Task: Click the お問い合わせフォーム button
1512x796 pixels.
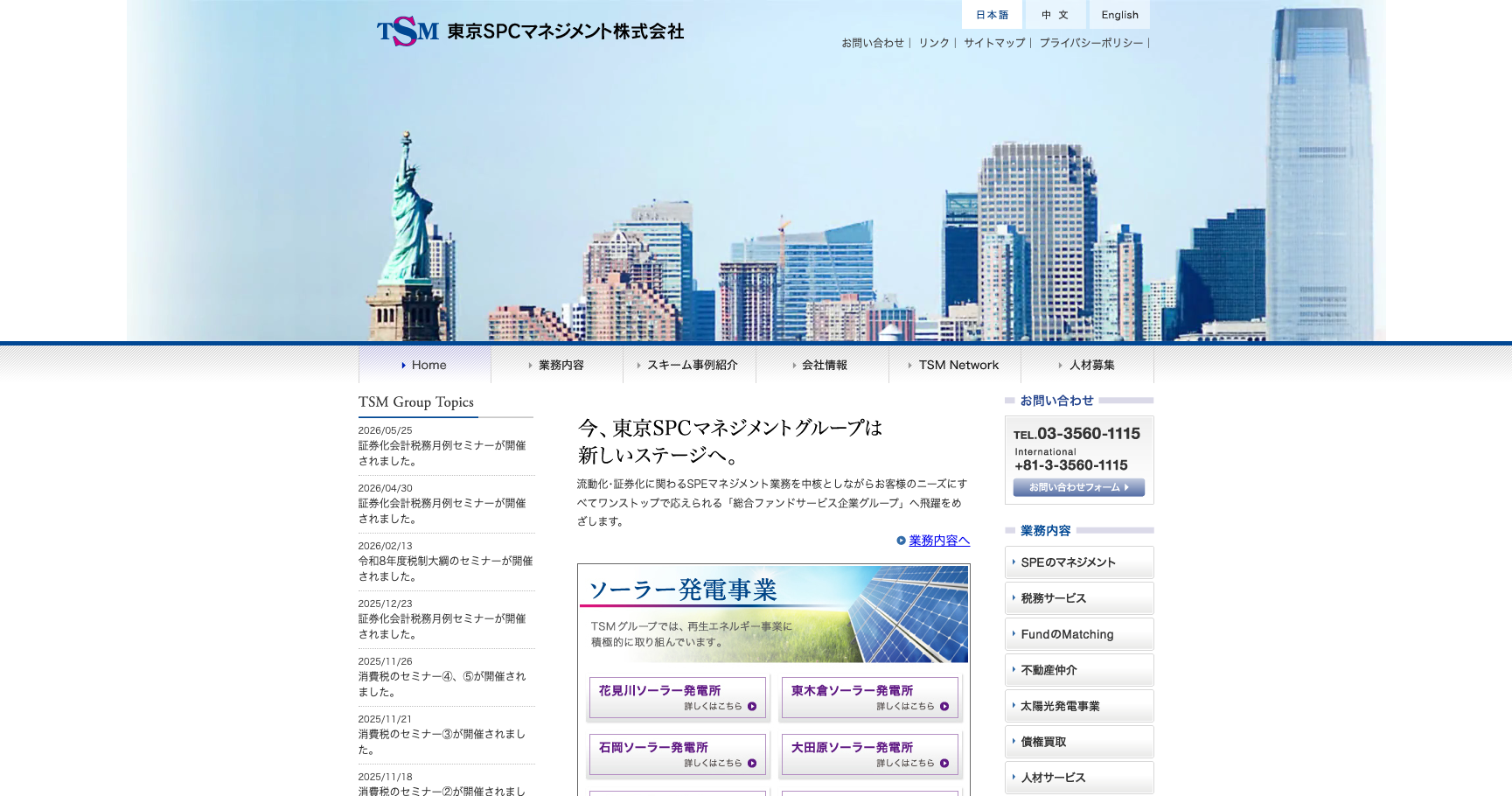Action: pos(1079,487)
